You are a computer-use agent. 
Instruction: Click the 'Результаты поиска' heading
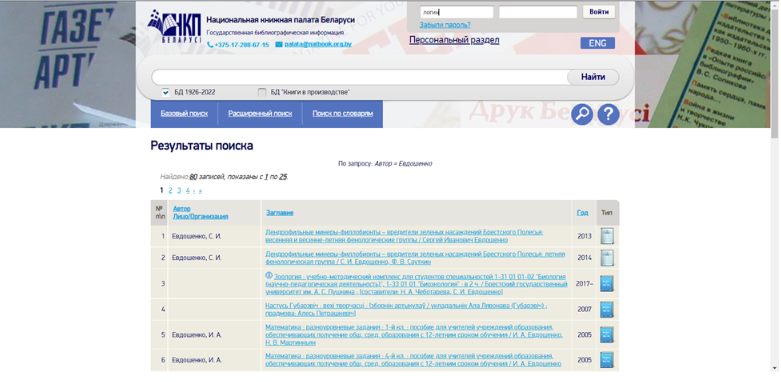(202, 146)
